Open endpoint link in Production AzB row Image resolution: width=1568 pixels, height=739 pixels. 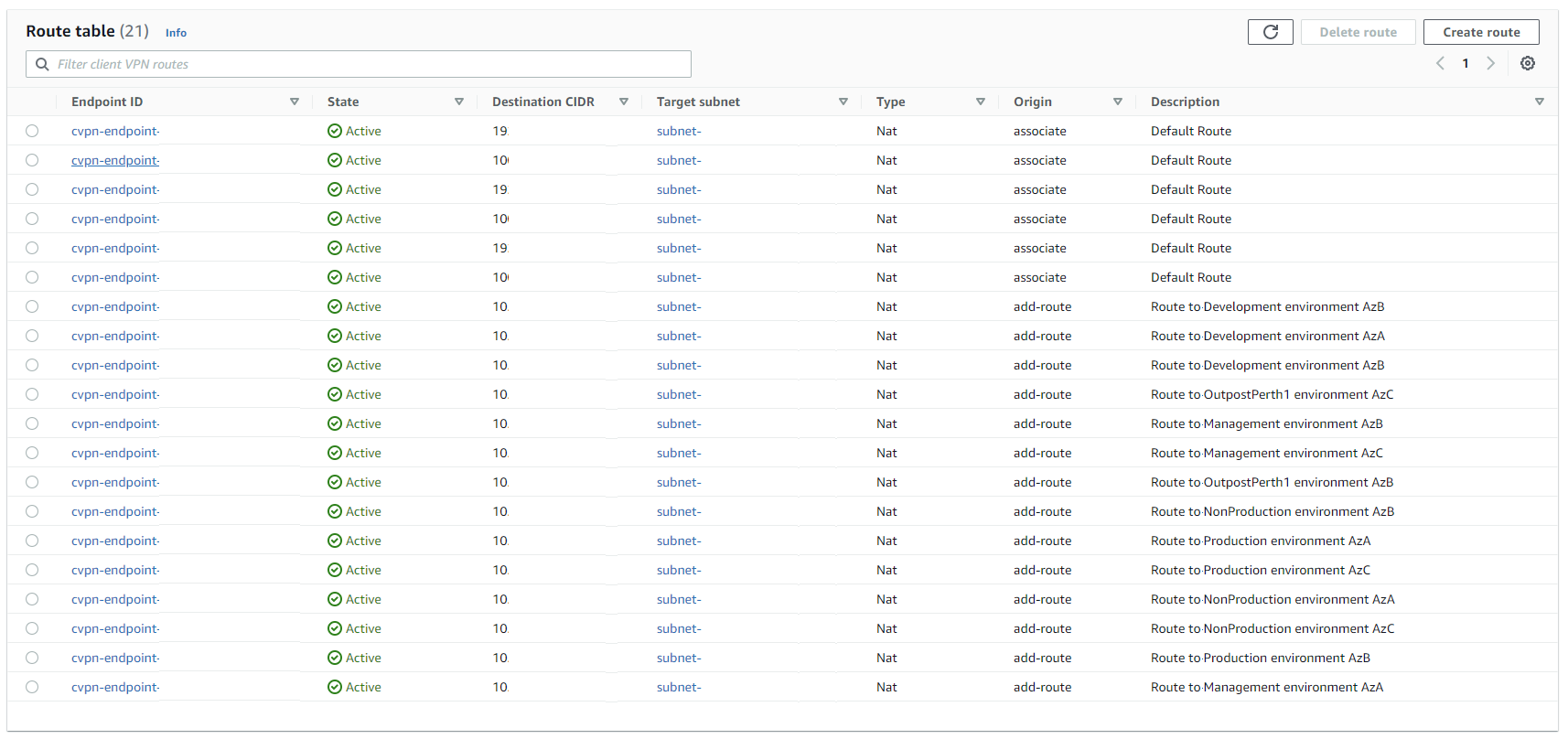tap(115, 658)
